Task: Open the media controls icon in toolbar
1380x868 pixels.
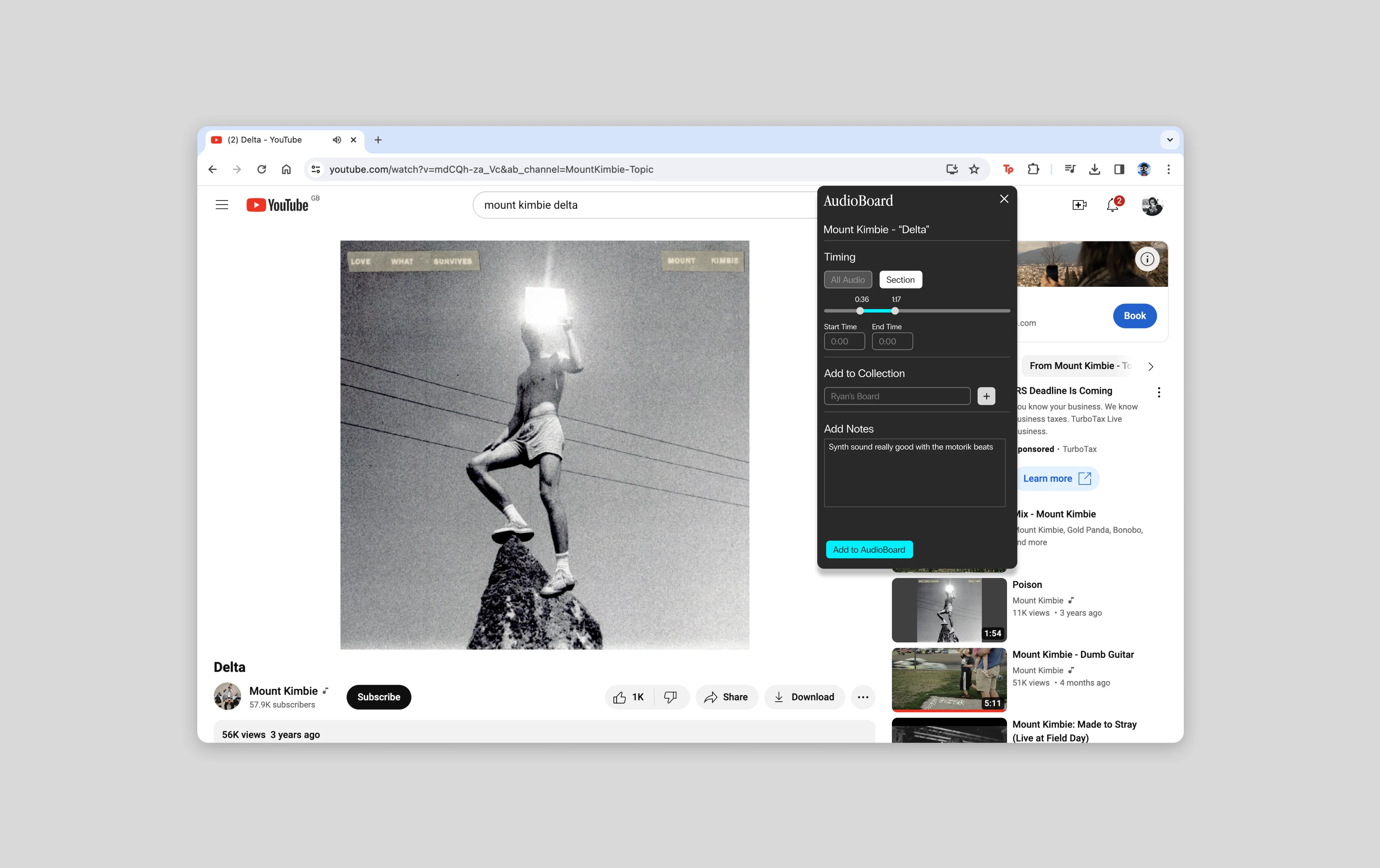Action: coord(1069,169)
